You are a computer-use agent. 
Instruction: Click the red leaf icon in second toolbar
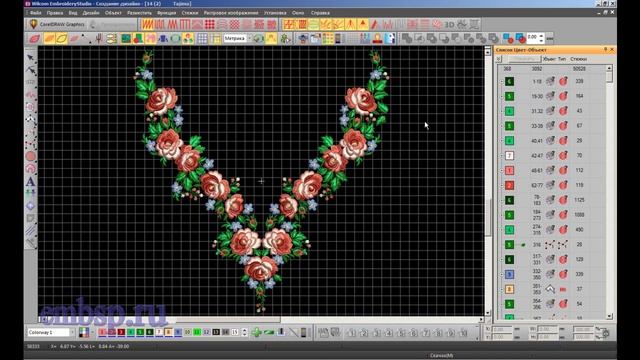35,39
